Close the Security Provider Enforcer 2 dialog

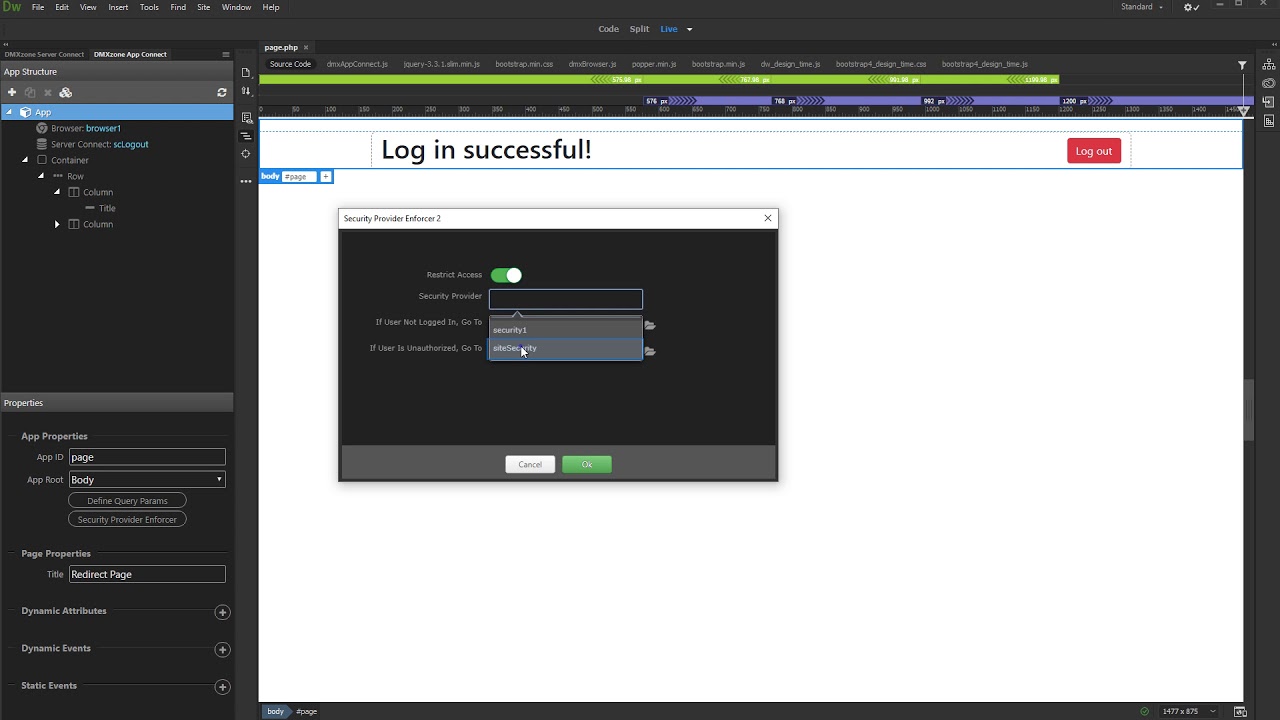point(768,218)
